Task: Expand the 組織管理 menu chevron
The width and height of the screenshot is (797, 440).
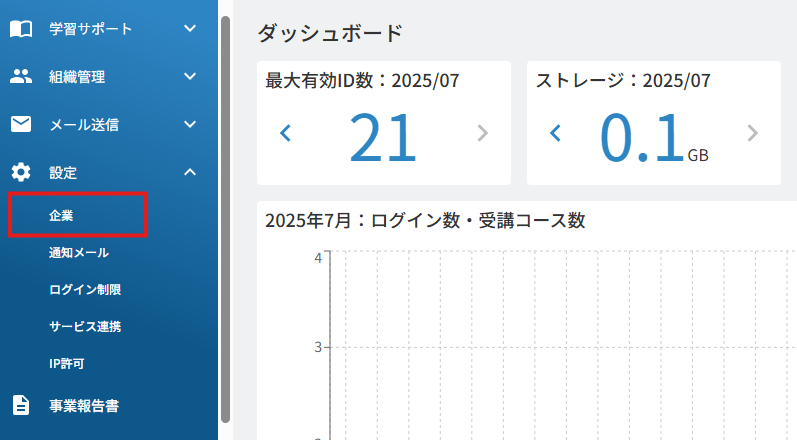Action: (x=190, y=77)
